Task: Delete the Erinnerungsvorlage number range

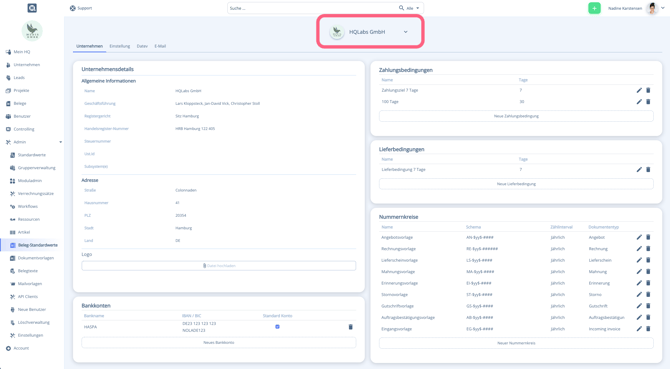Action: pyautogui.click(x=648, y=283)
